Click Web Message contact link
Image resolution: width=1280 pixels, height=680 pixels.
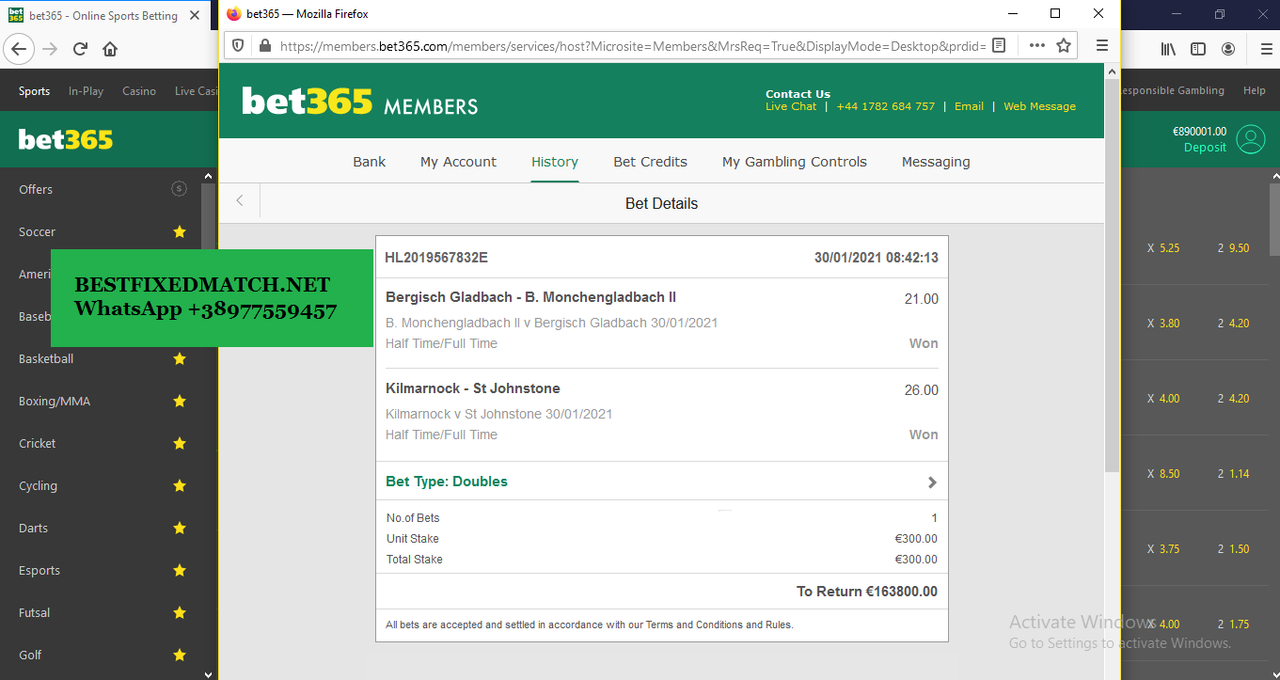[1040, 106]
